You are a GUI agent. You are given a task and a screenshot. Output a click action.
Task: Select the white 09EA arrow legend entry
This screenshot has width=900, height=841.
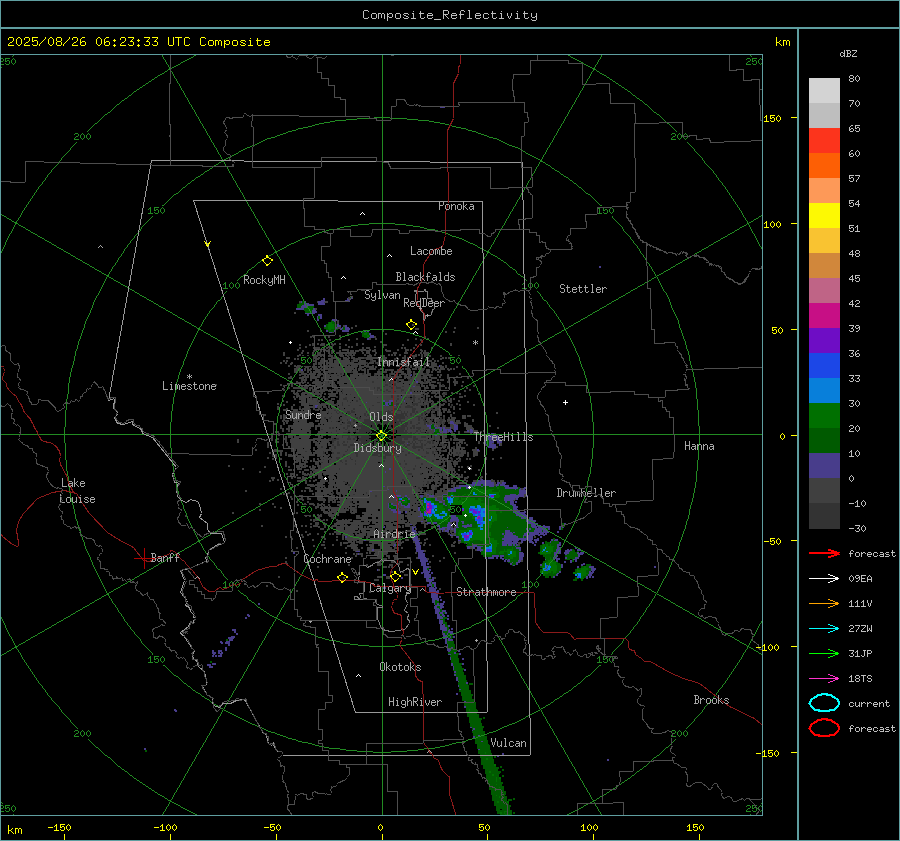tap(824, 579)
